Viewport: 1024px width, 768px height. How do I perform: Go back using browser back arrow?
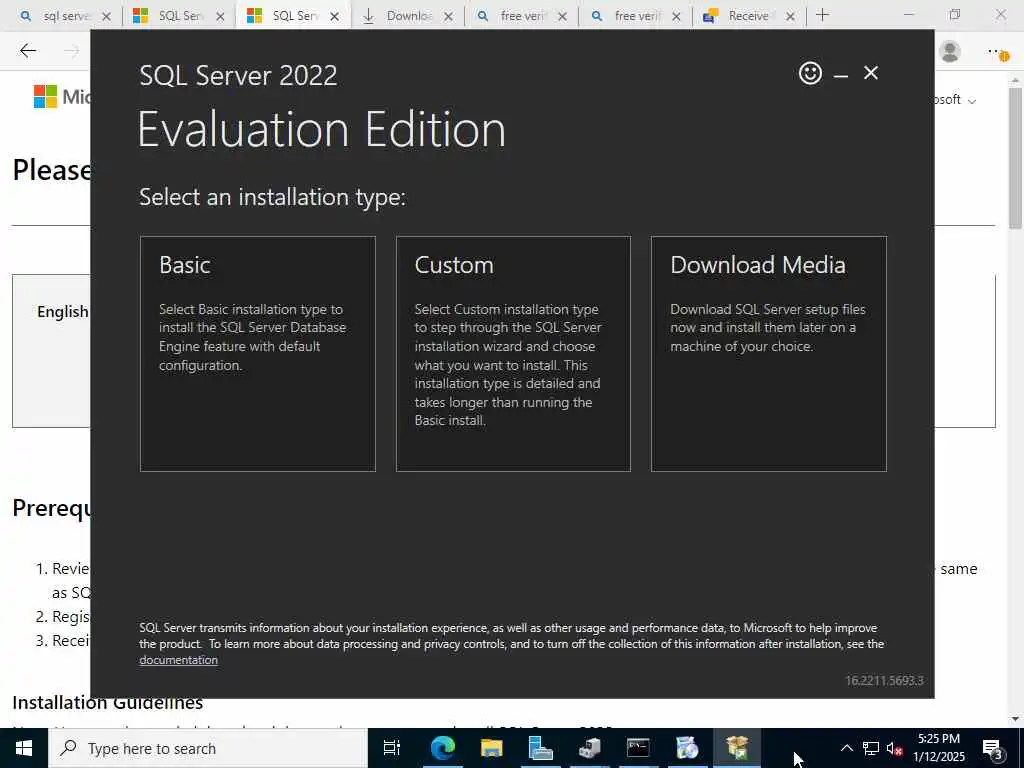(28, 50)
